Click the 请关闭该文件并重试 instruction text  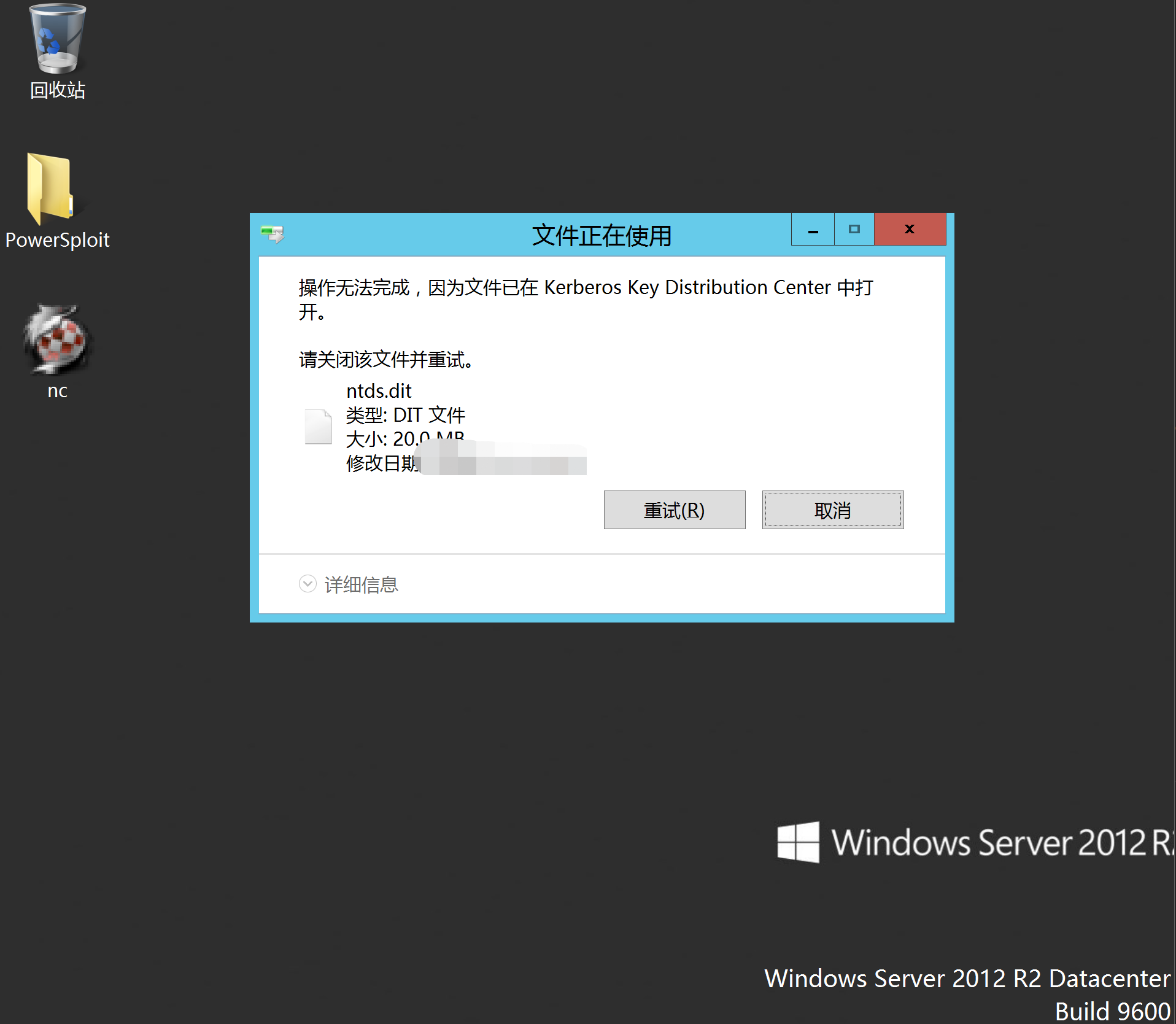[385, 360]
